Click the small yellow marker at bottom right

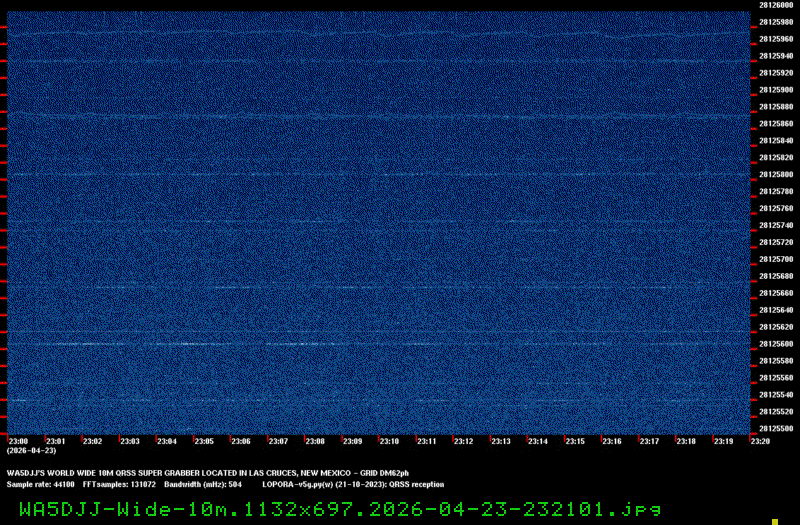[x=775, y=522]
